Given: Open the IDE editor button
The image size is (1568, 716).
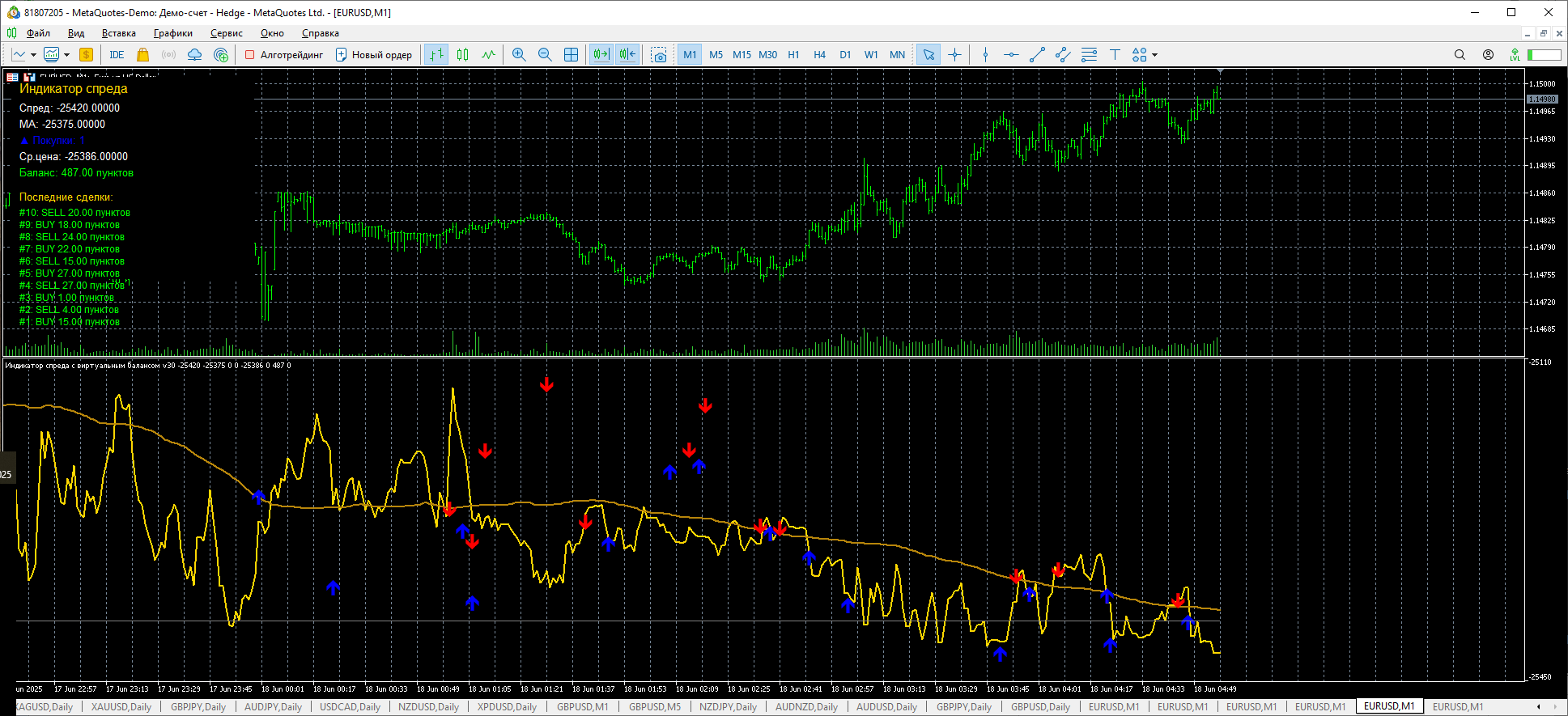Looking at the screenshot, I should coord(117,55).
